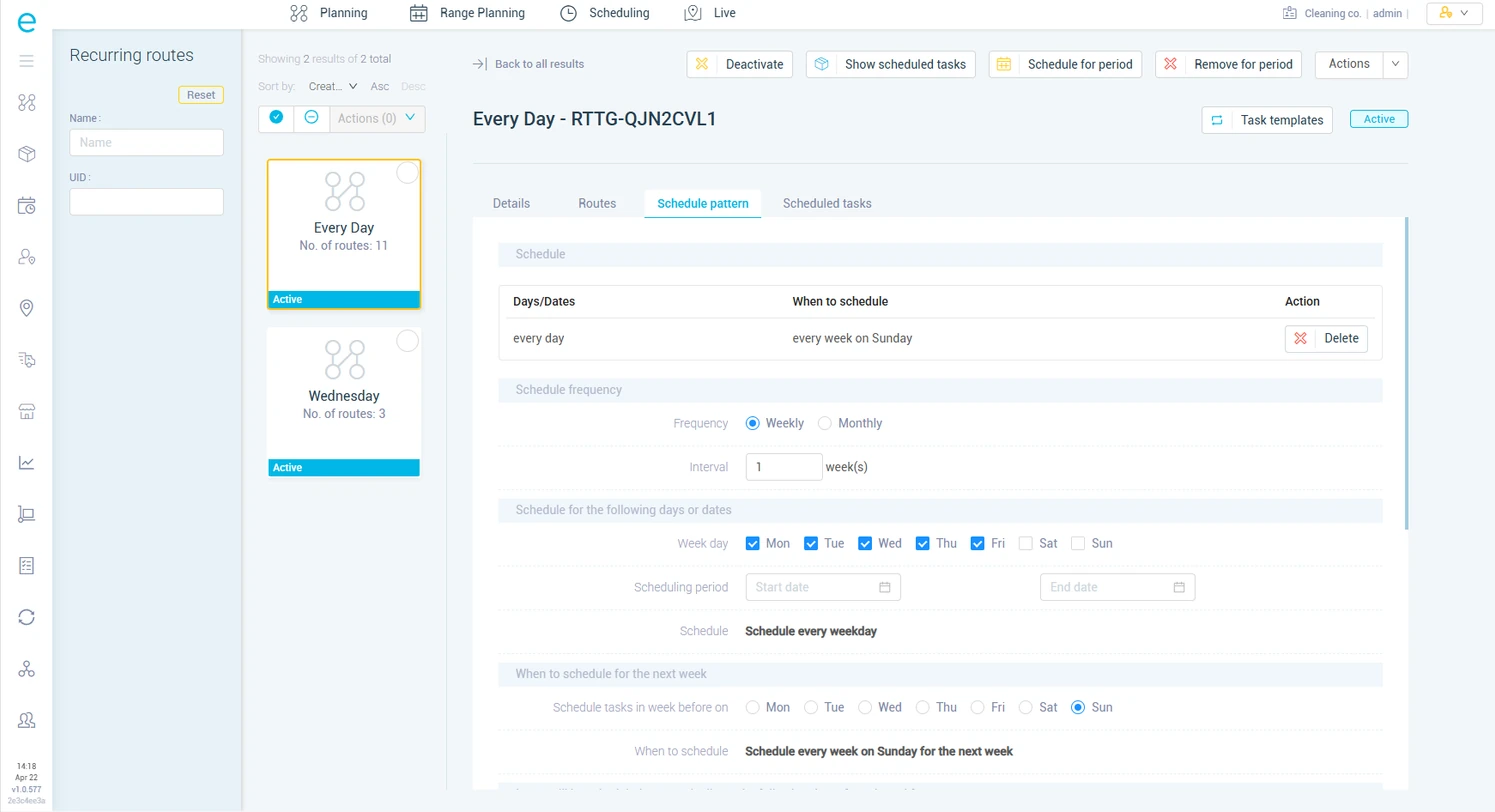Go back to all results

click(539, 64)
